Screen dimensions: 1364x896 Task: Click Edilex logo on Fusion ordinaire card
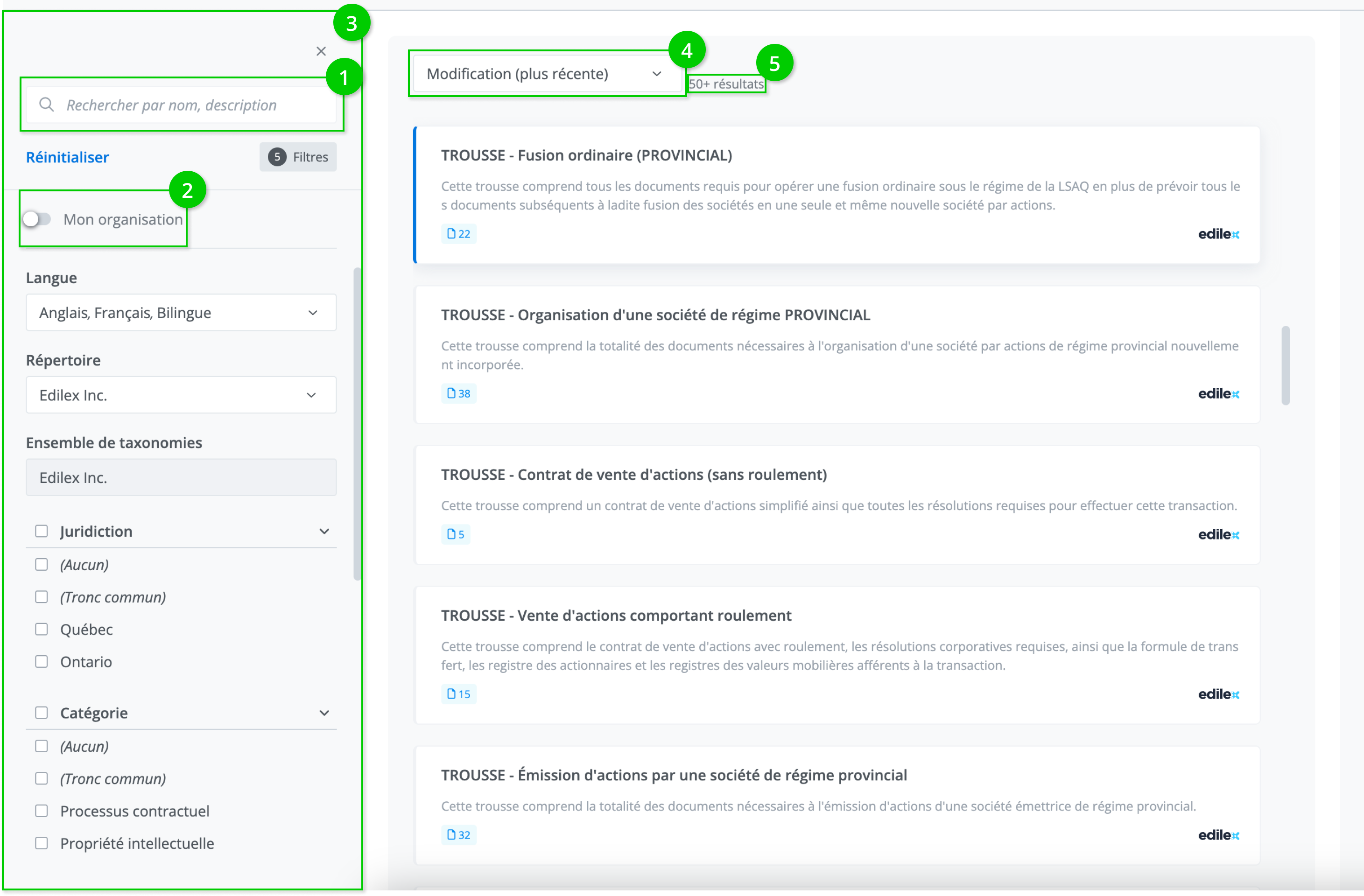1218,234
